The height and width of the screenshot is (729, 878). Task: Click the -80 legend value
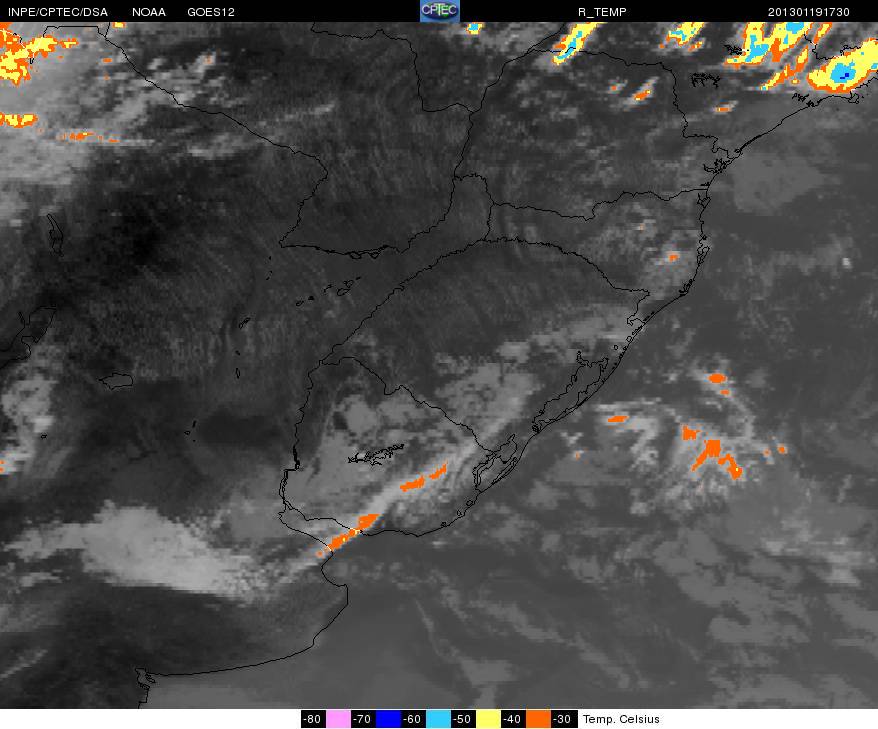point(312,719)
